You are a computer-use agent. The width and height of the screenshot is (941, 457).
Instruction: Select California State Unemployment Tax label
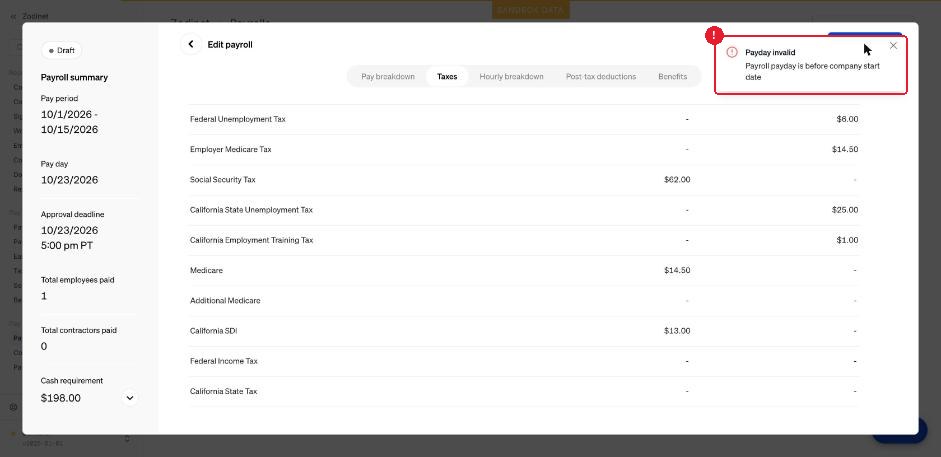tap(251, 210)
